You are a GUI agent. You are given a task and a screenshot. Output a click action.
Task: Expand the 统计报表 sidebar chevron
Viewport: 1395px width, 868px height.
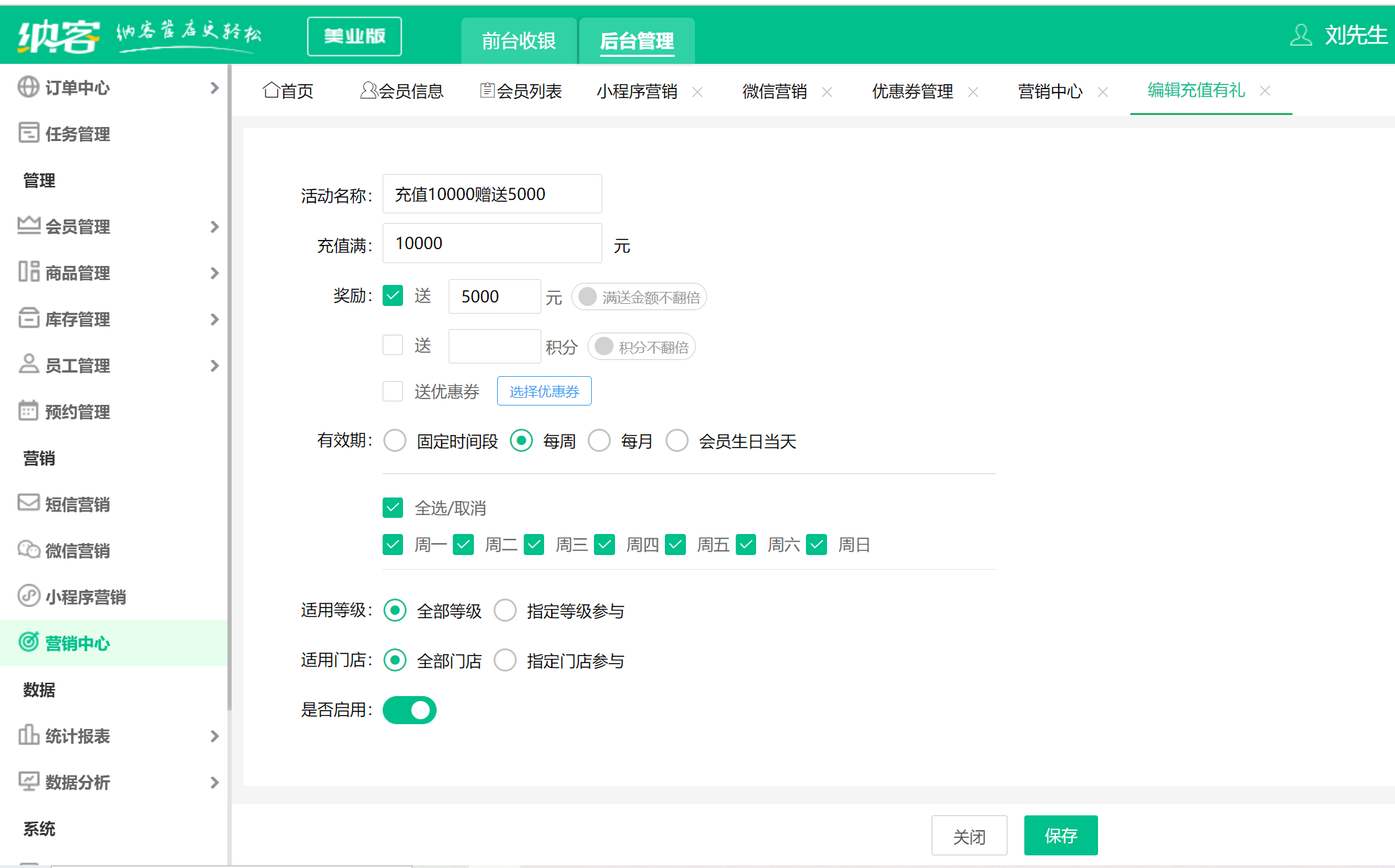pos(214,736)
